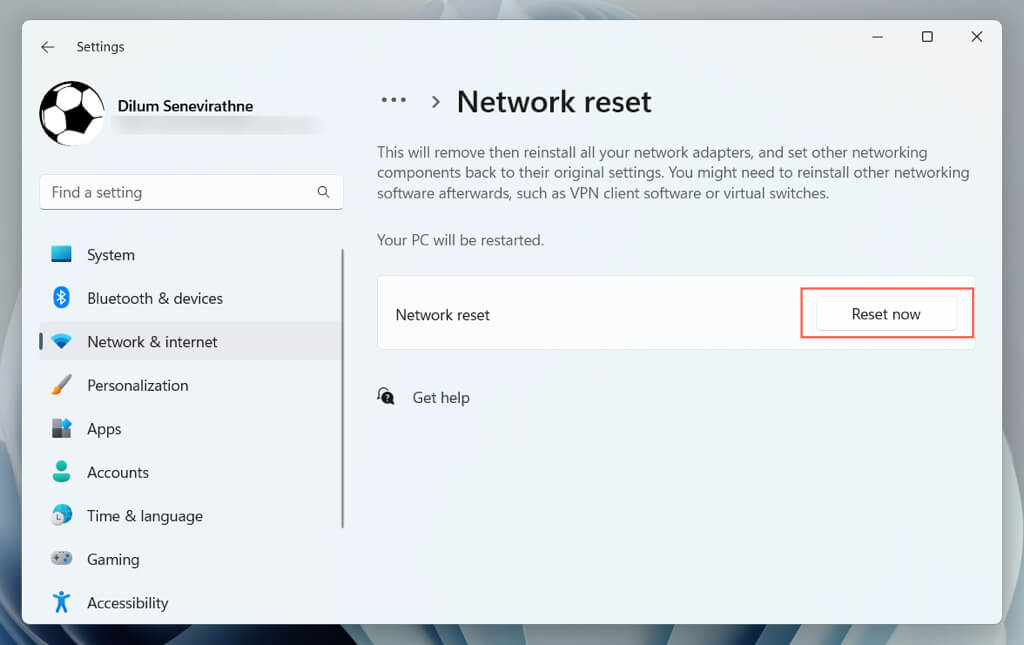Click the Personalization paintbrush icon

coord(62,385)
